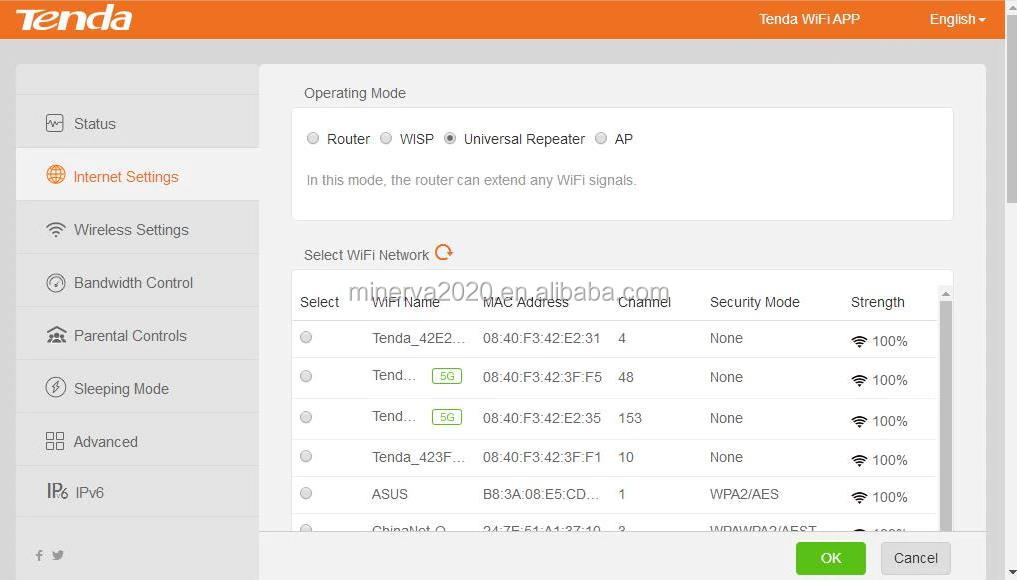Select the Tenda_42E2 network radio button
This screenshot has width=1017, height=580.
click(306, 337)
